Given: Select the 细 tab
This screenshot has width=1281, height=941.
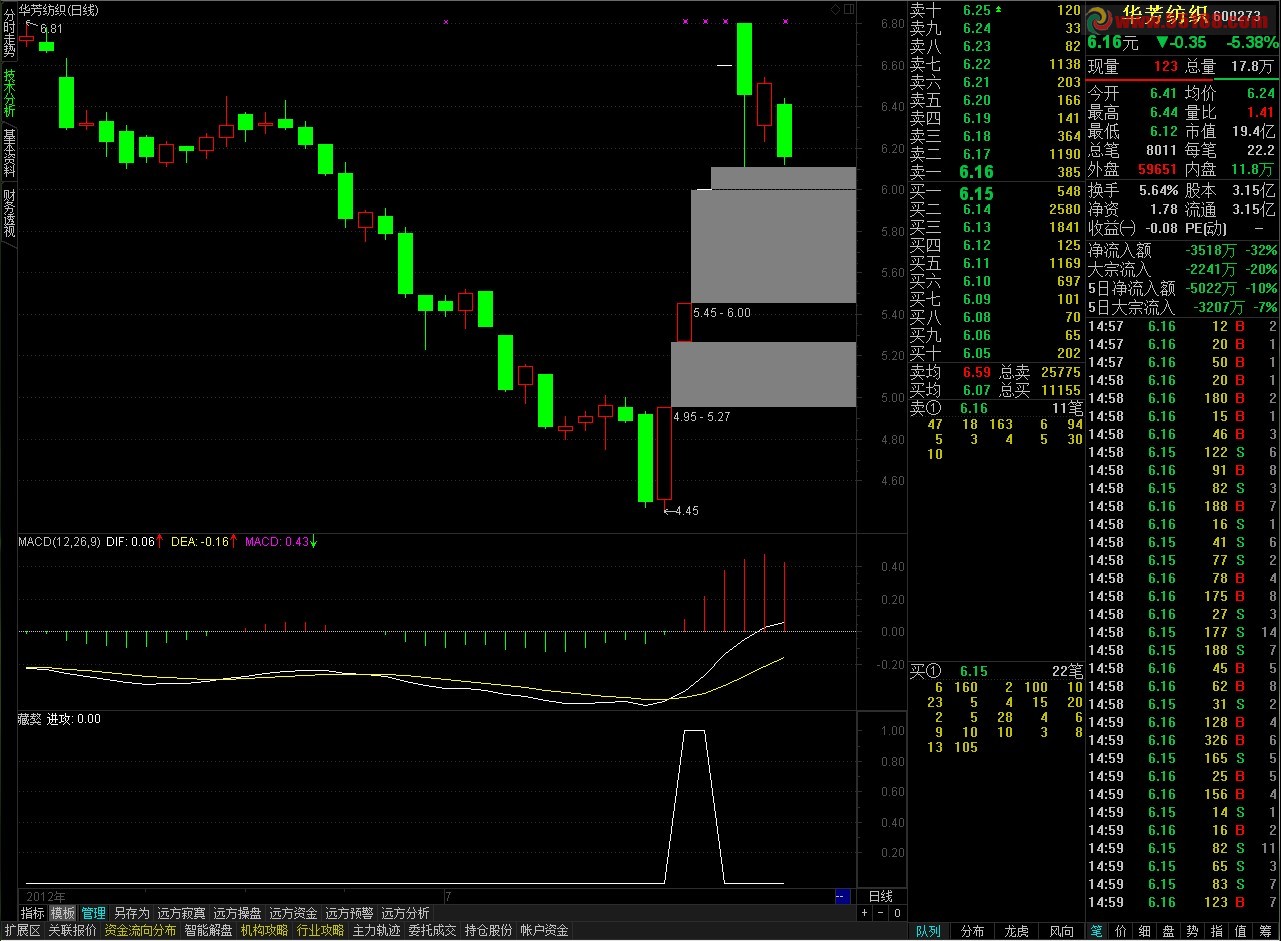Looking at the screenshot, I should [1145, 931].
